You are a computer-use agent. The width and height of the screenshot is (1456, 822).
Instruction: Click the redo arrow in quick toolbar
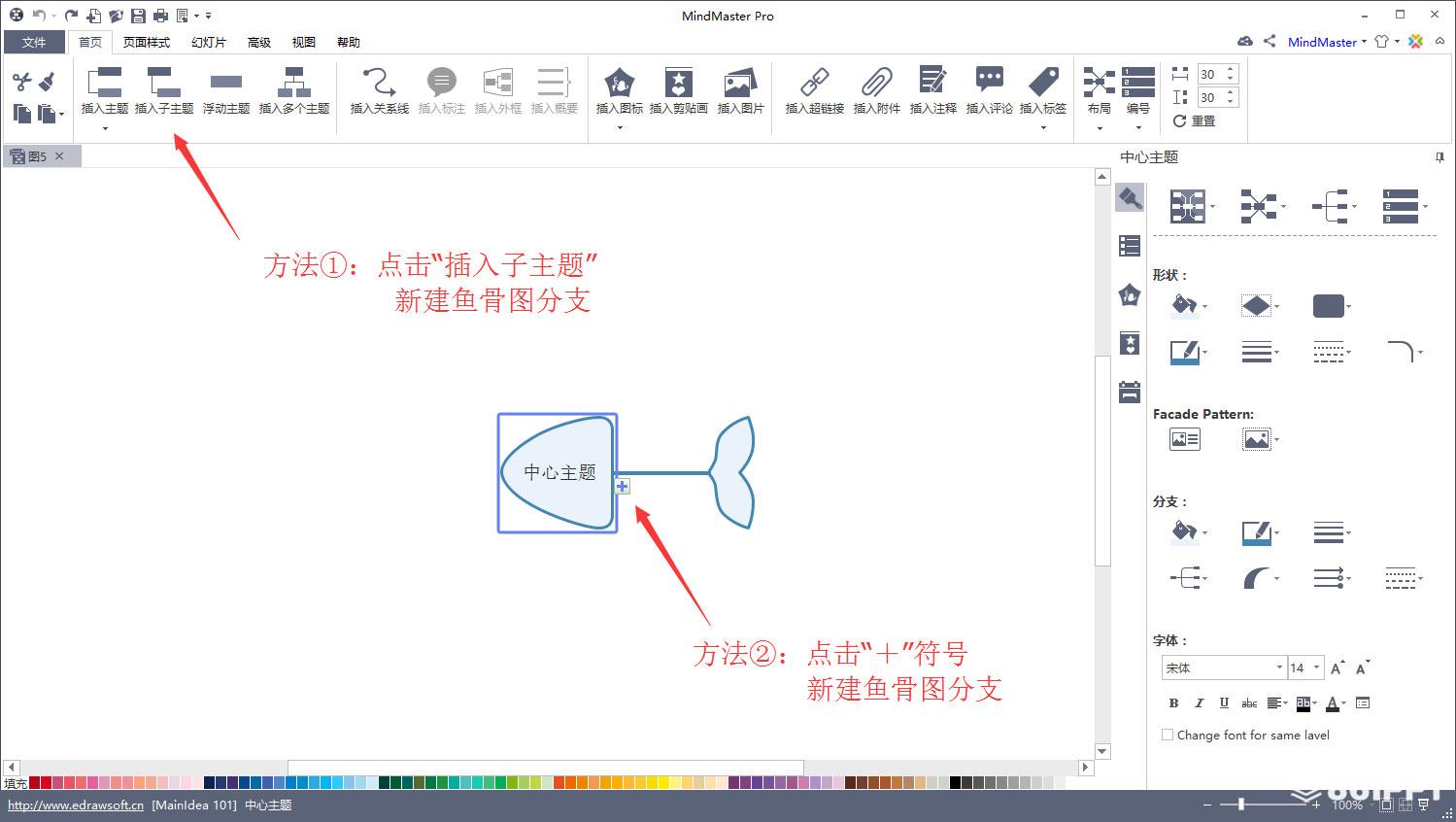click(x=71, y=16)
